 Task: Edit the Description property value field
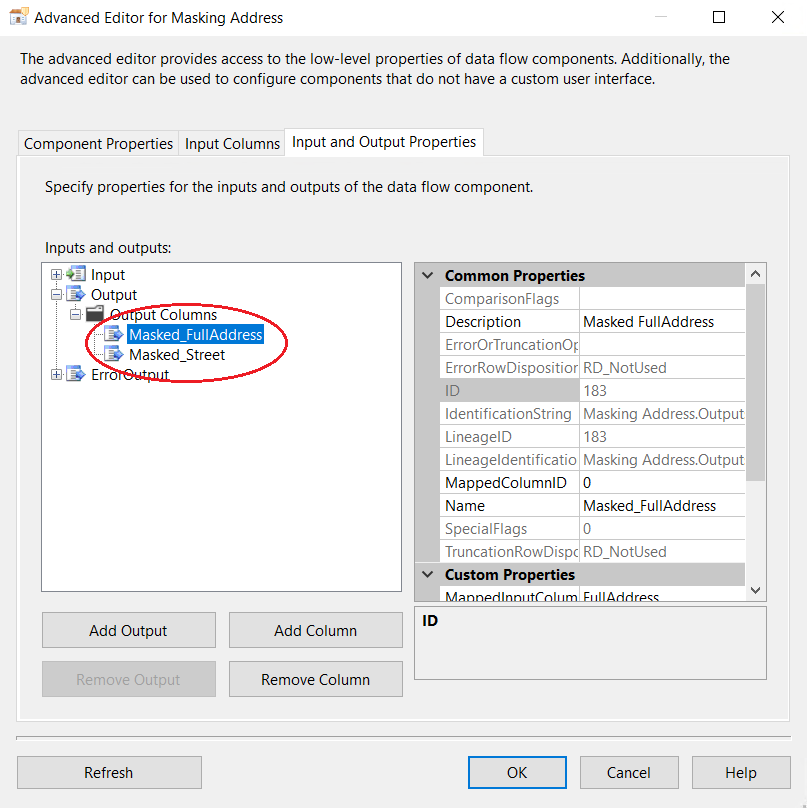point(662,322)
